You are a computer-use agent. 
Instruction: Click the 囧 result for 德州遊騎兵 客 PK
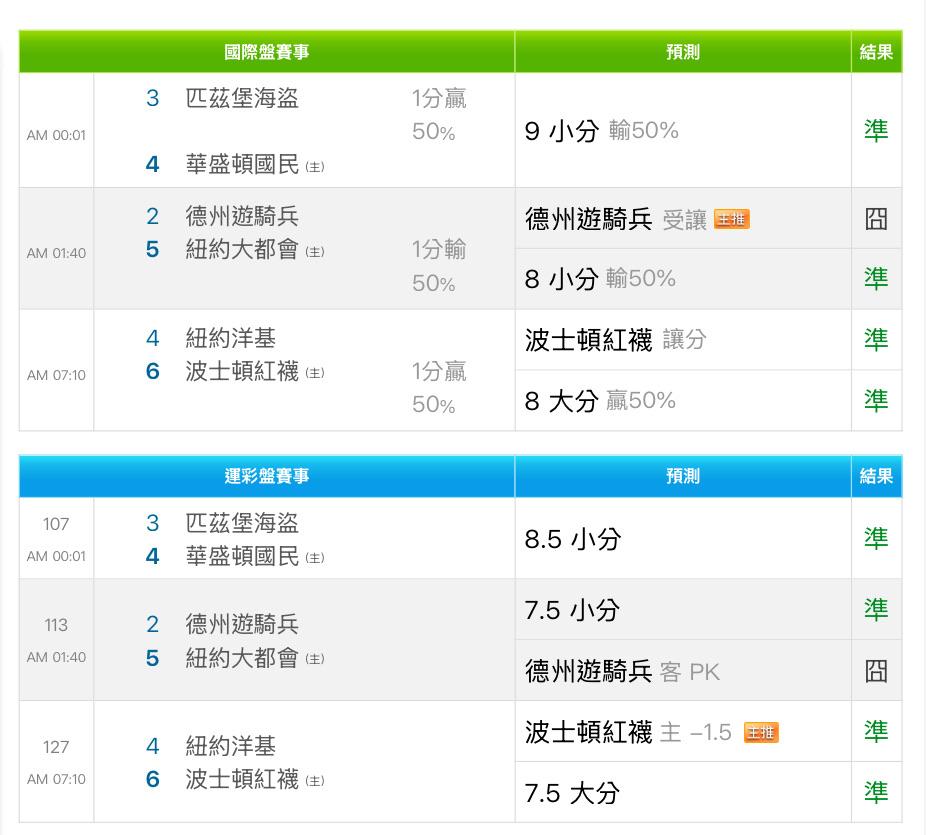click(876, 670)
